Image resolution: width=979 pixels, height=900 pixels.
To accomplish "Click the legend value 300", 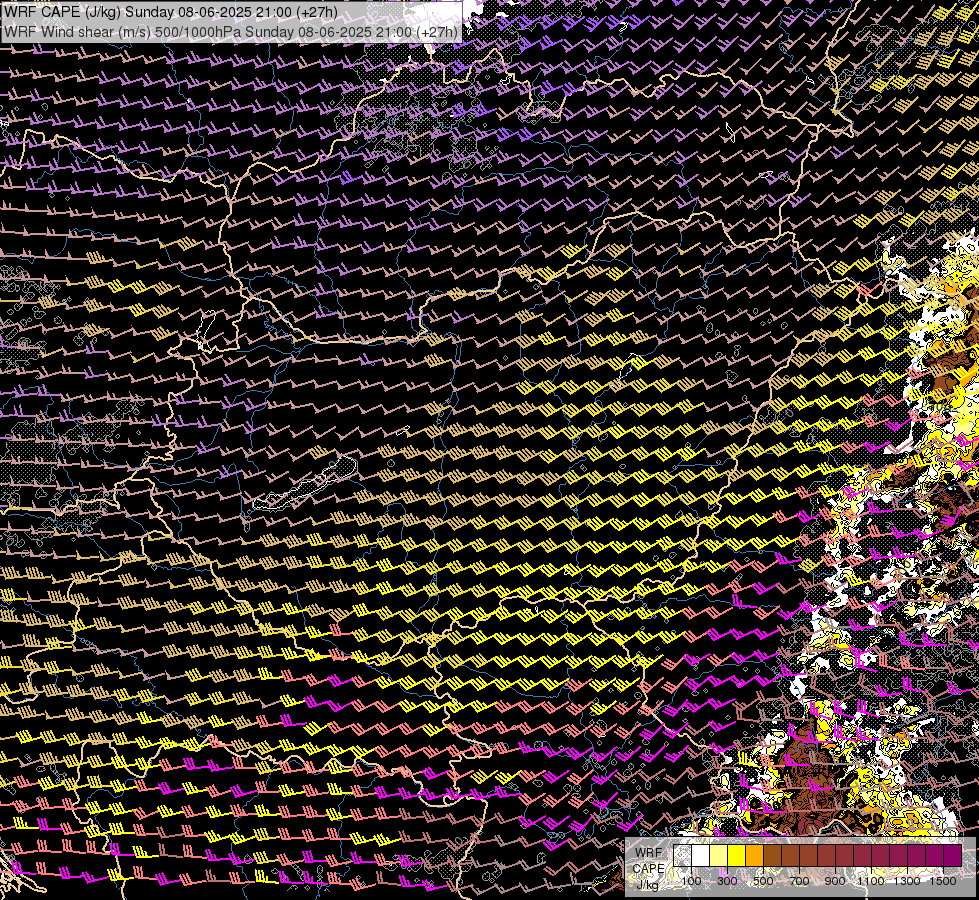I will [x=727, y=881].
